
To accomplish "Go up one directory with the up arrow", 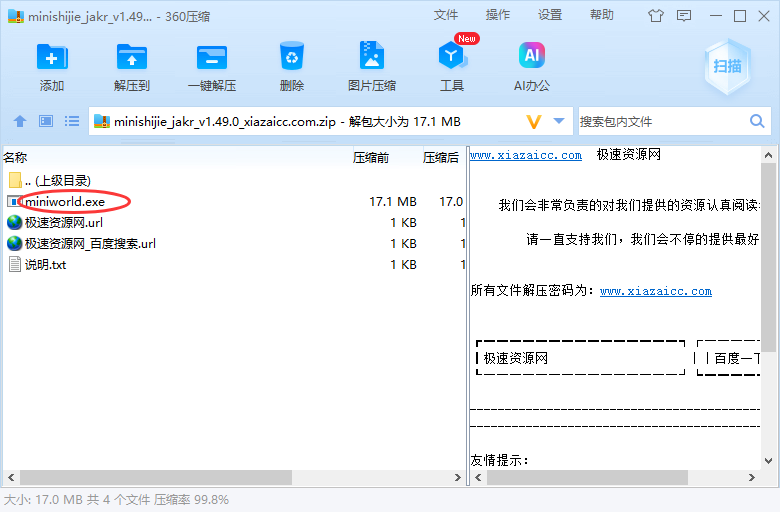I will [20, 121].
